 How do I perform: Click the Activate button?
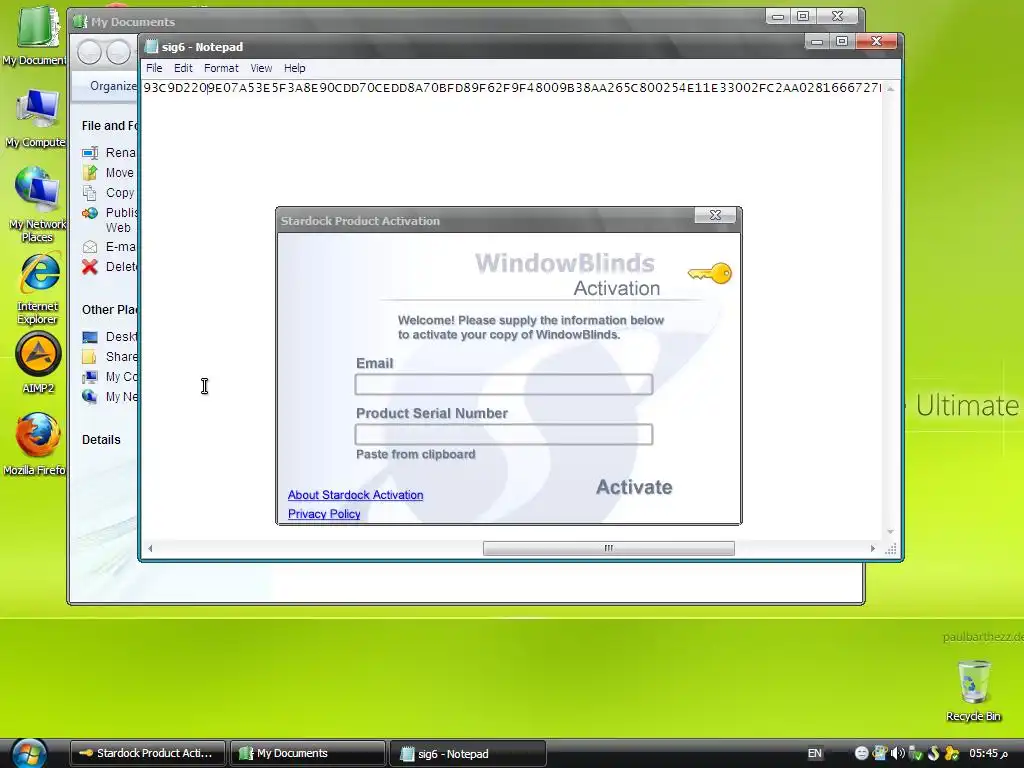point(634,487)
